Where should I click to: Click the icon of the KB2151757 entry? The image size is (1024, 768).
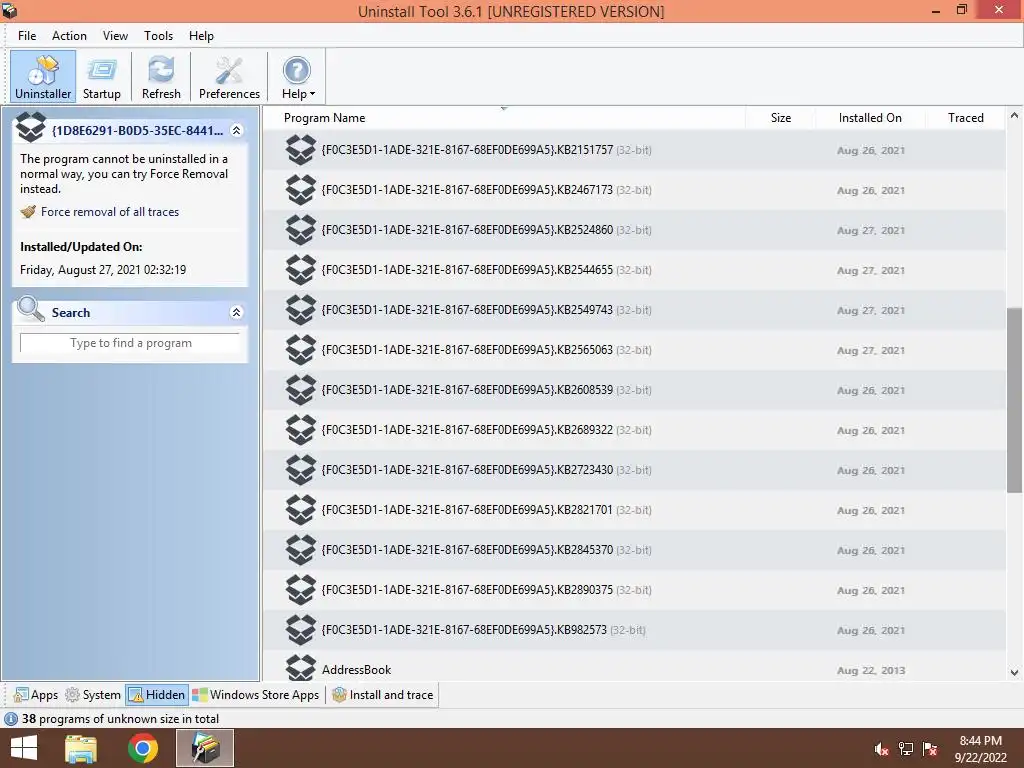(x=301, y=150)
